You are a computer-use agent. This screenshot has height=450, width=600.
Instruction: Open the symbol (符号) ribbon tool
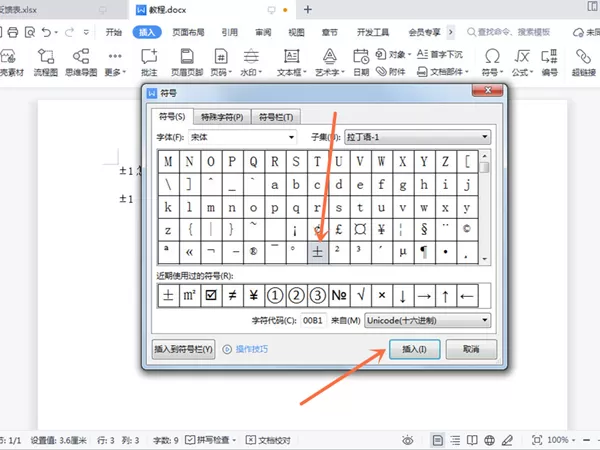pyautogui.click(x=492, y=62)
